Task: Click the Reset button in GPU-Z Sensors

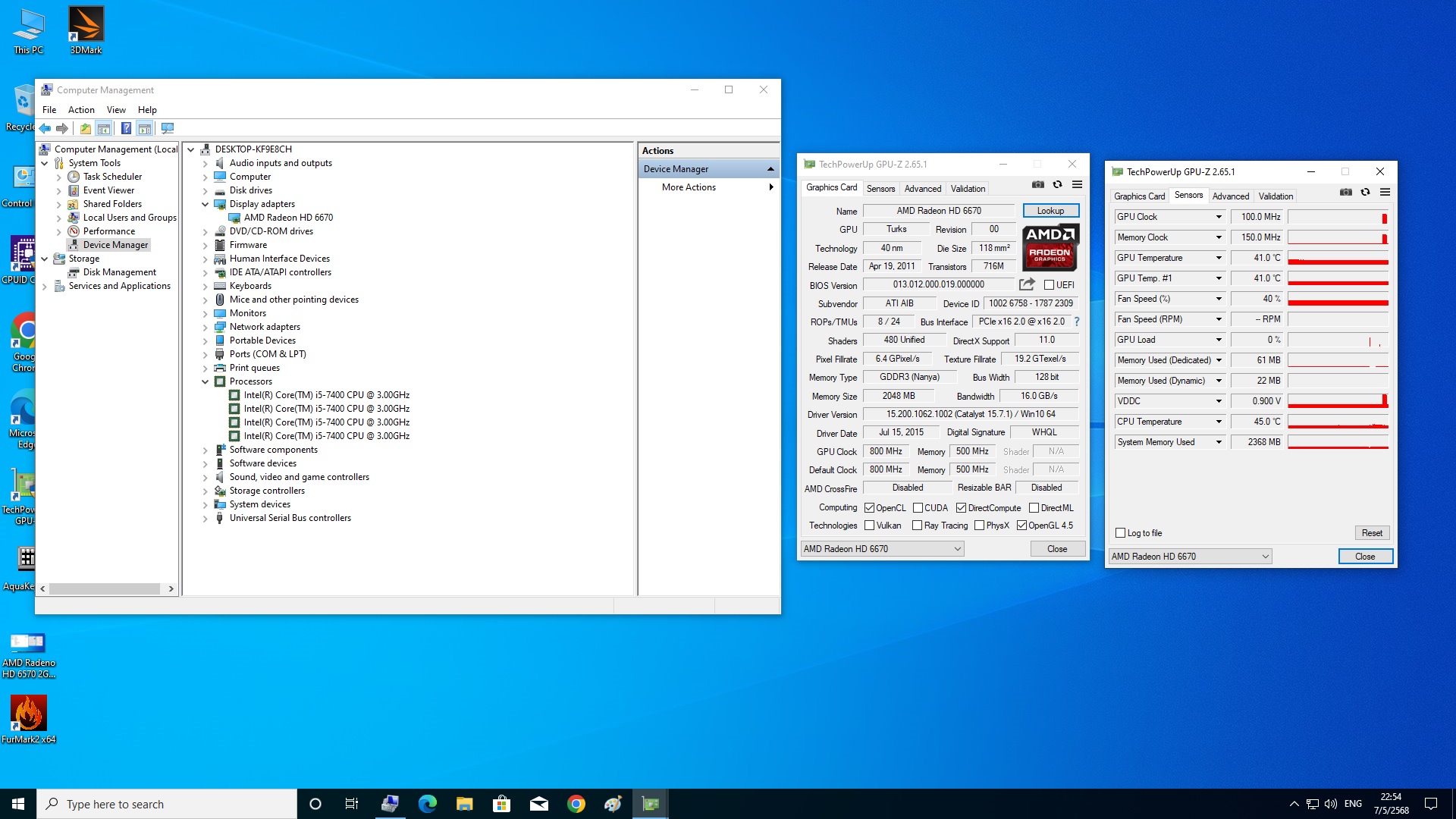Action: click(x=1372, y=533)
